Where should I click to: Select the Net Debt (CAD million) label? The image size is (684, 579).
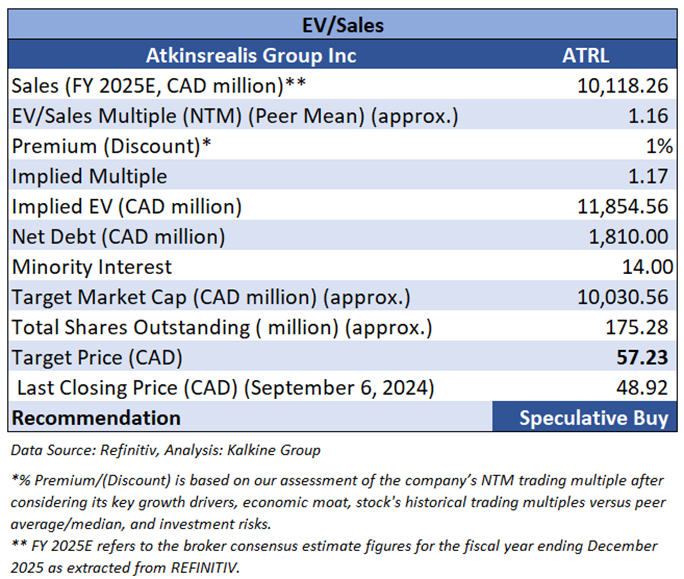(118, 236)
